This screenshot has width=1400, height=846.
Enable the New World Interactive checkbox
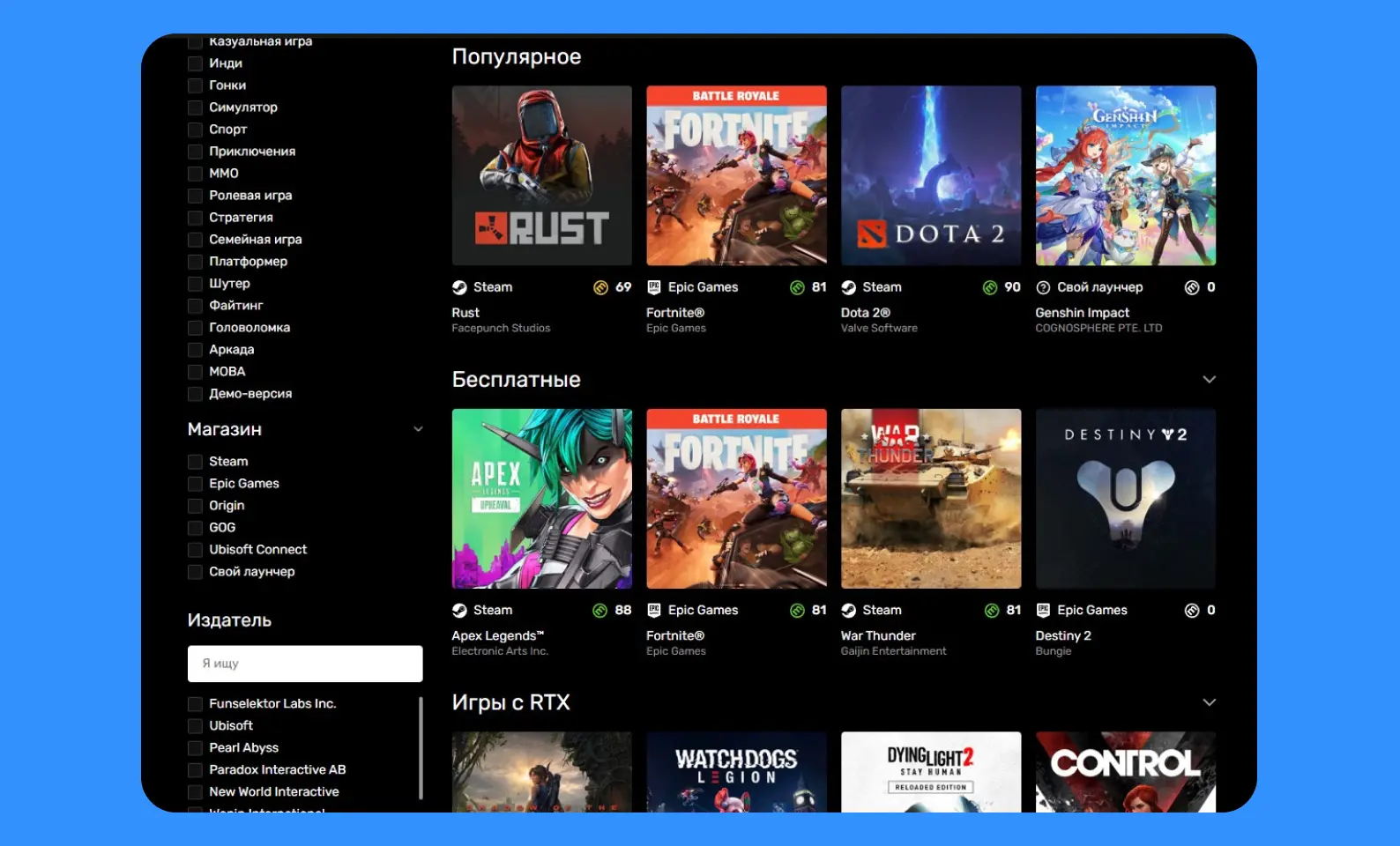(196, 792)
